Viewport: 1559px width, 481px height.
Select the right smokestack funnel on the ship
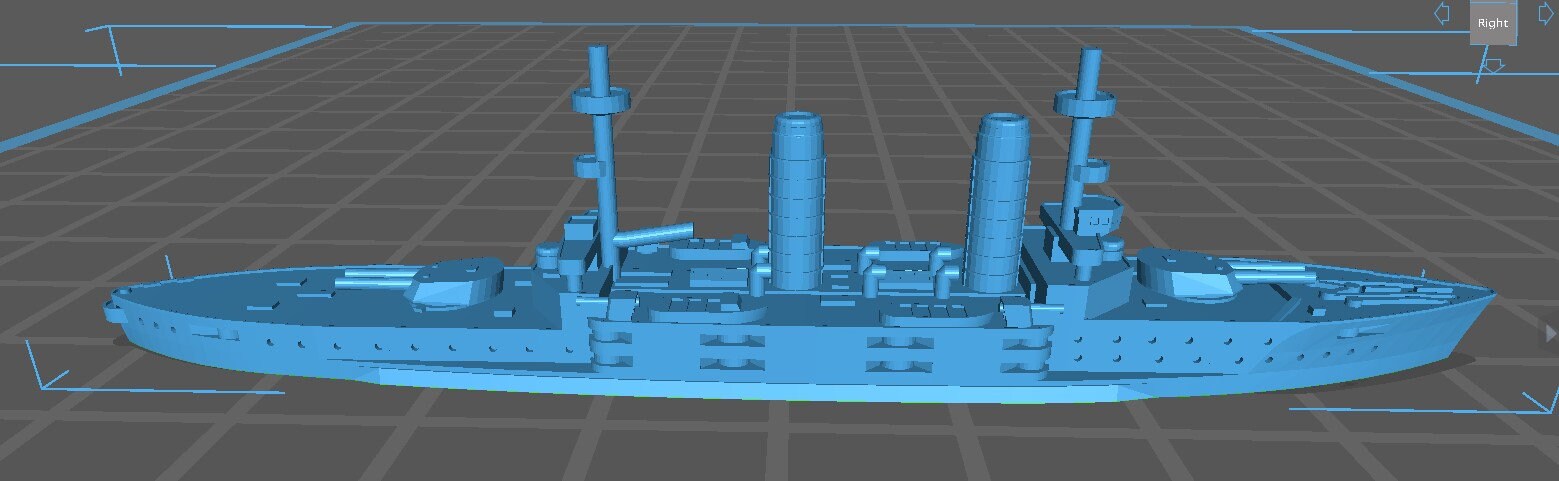1000,200
